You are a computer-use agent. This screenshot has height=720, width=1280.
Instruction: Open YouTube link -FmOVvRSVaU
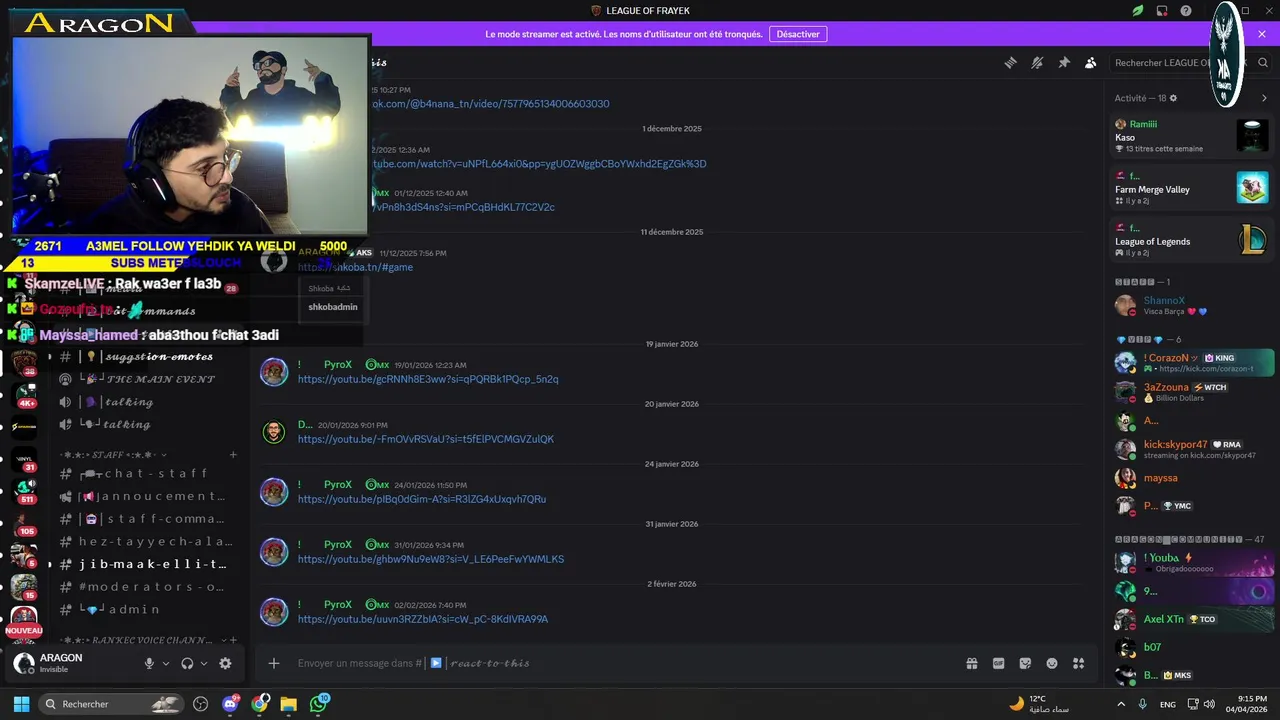(425, 439)
